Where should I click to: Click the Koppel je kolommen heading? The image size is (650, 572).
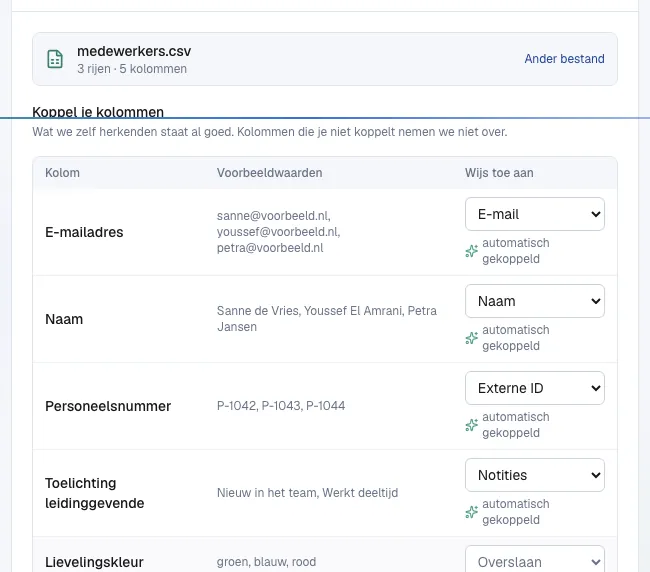pyautogui.click(x=98, y=112)
